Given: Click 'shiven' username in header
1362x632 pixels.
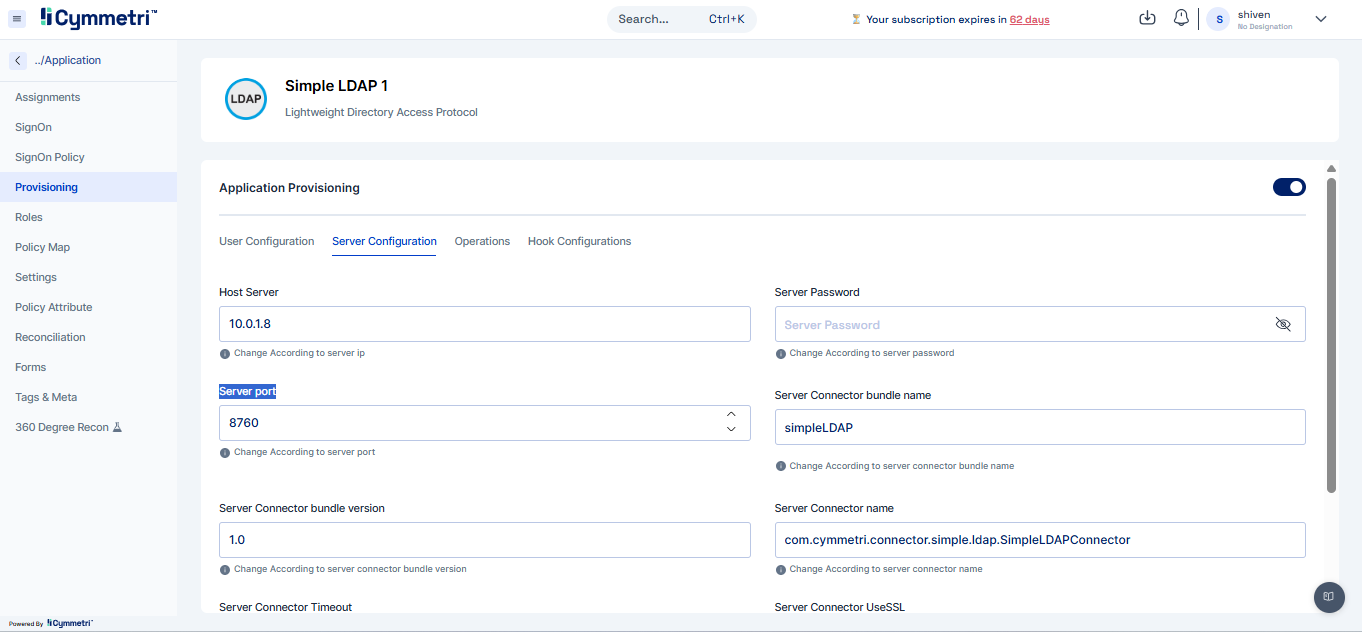Looking at the screenshot, I should (x=1254, y=15).
